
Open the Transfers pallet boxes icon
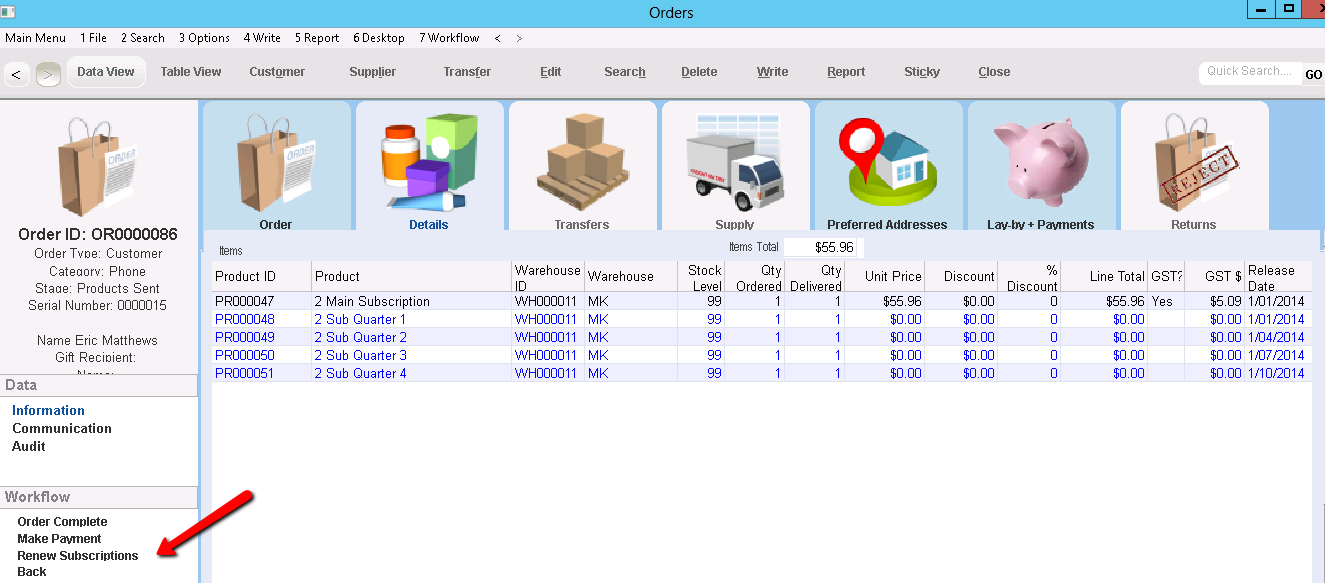(582, 160)
